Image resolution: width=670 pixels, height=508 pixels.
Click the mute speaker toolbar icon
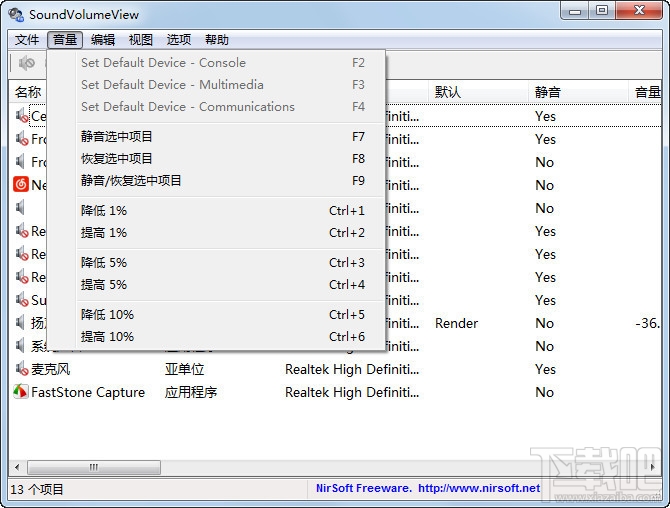(x=26, y=63)
